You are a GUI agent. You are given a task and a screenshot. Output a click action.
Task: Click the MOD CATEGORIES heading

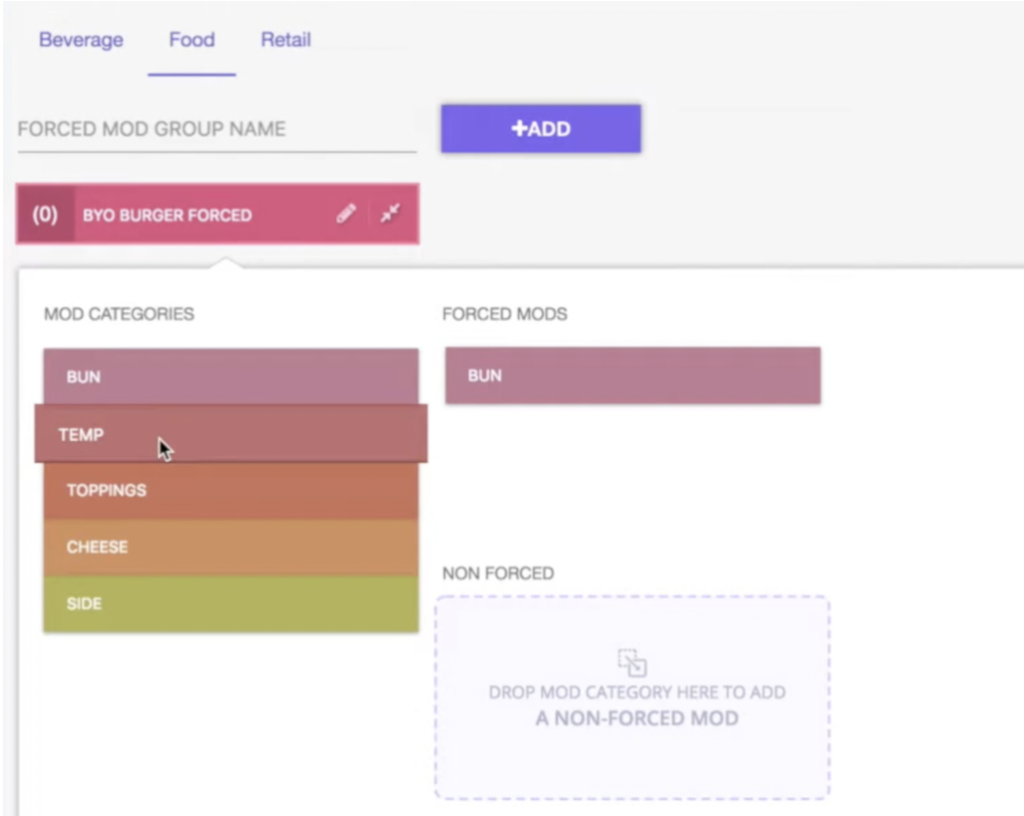click(x=119, y=314)
